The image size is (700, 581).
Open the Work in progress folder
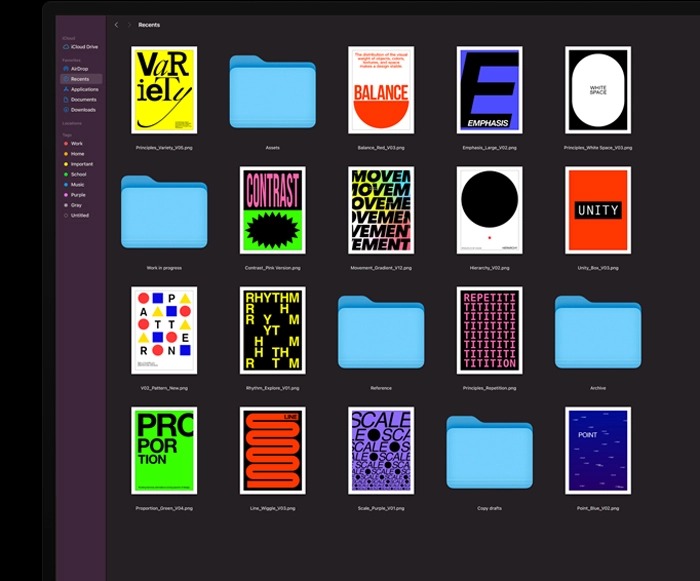coord(164,210)
